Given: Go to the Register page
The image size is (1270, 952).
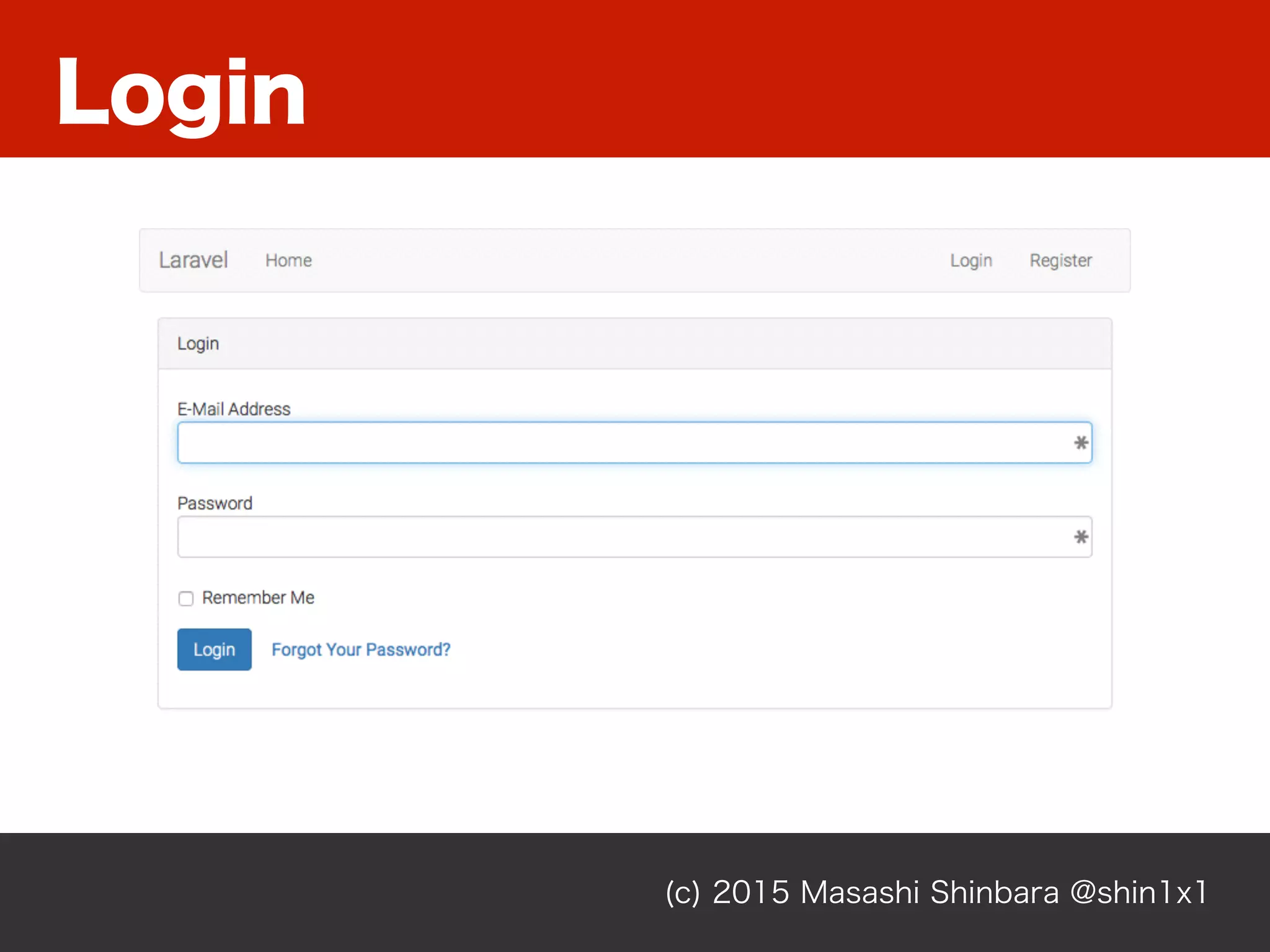Looking at the screenshot, I should point(1060,261).
